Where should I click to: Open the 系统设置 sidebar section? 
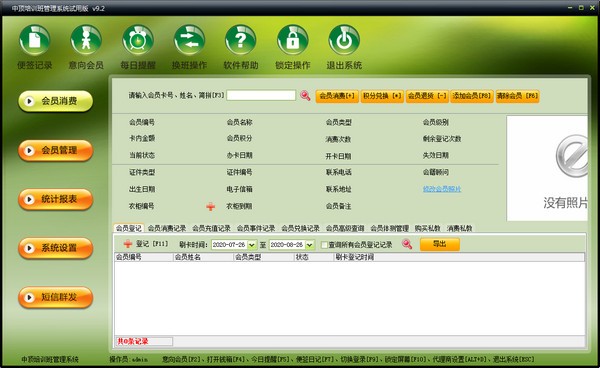[55, 248]
